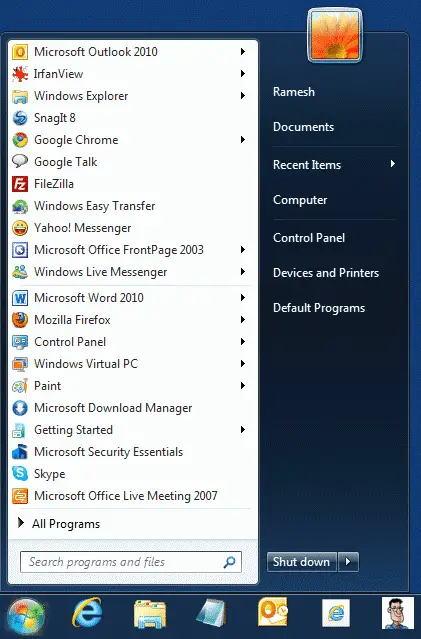Open the Outlook icon on the taskbar
This screenshot has height=639, width=421.
click(273, 612)
